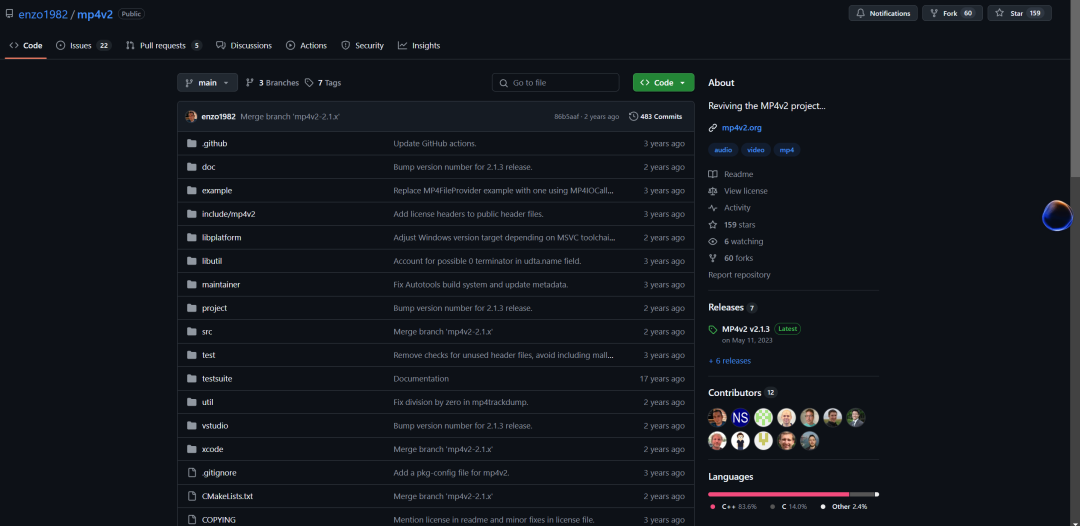The height and width of the screenshot is (526, 1080).
Task: Open commit message 'Update GitHub actions.'
Action: 435,143
